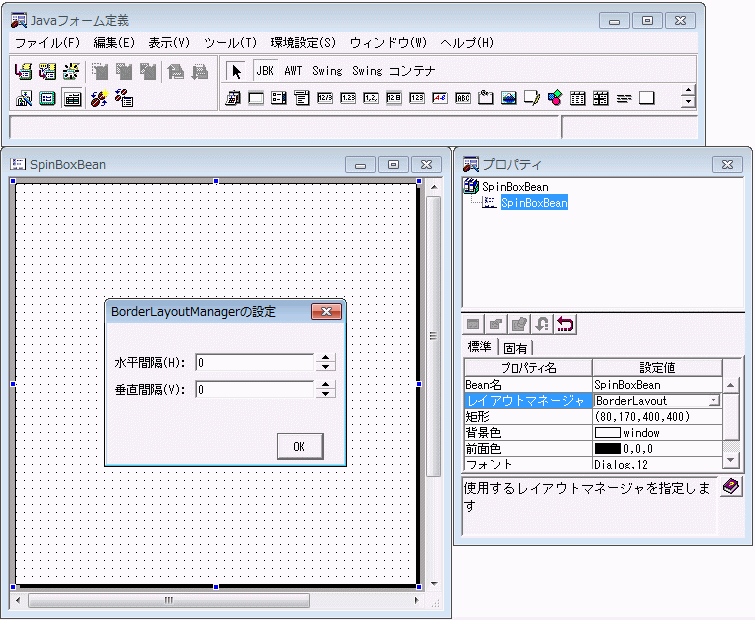
Task: Open the 環境設定(S) menu
Action: pos(303,43)
